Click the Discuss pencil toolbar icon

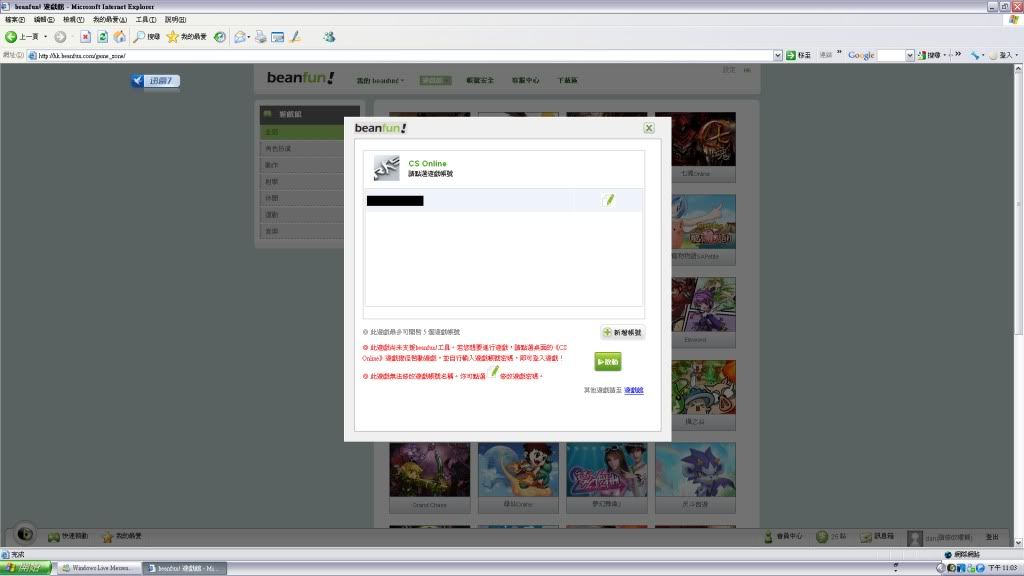pos(295,37)
